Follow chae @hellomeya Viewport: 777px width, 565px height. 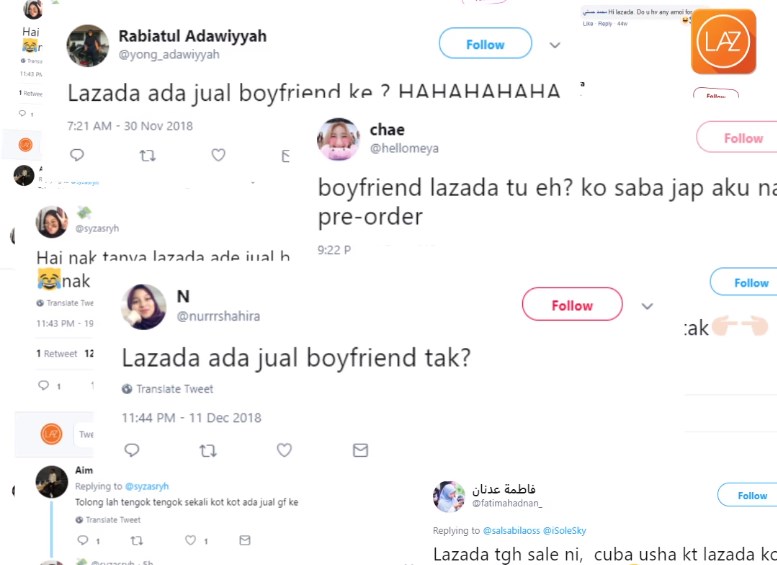pyautogui.click(x=738, y=138)
